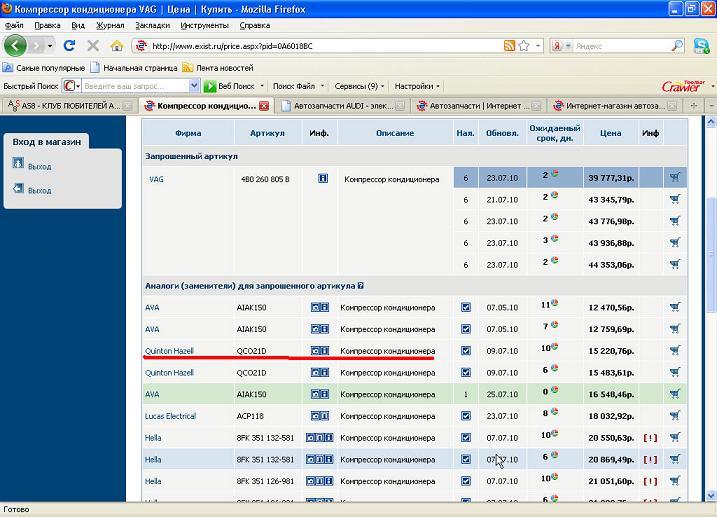The image size is (717, 517).
Task: Click the scrollbar up arrow
Action: [x=711, y=122]
